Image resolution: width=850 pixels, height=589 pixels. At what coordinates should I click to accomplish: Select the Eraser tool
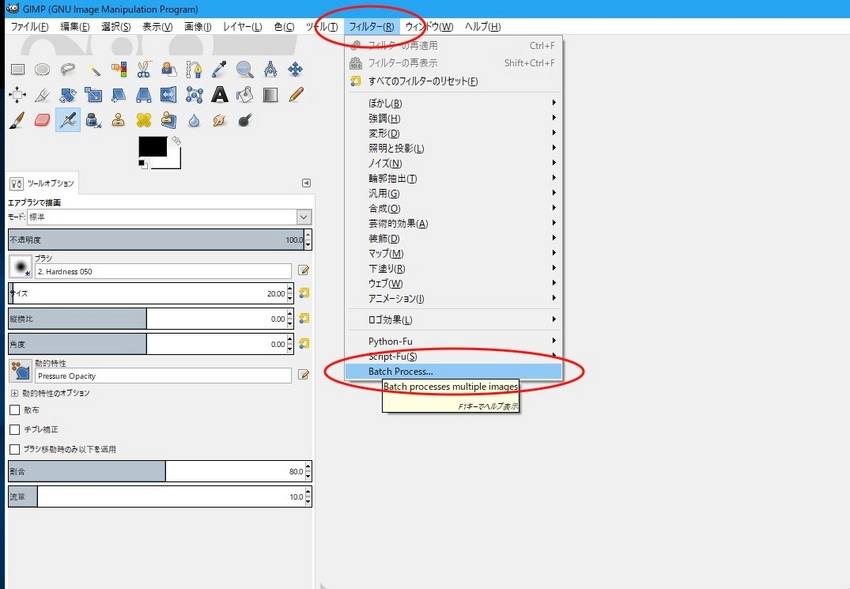click(42, 120)
